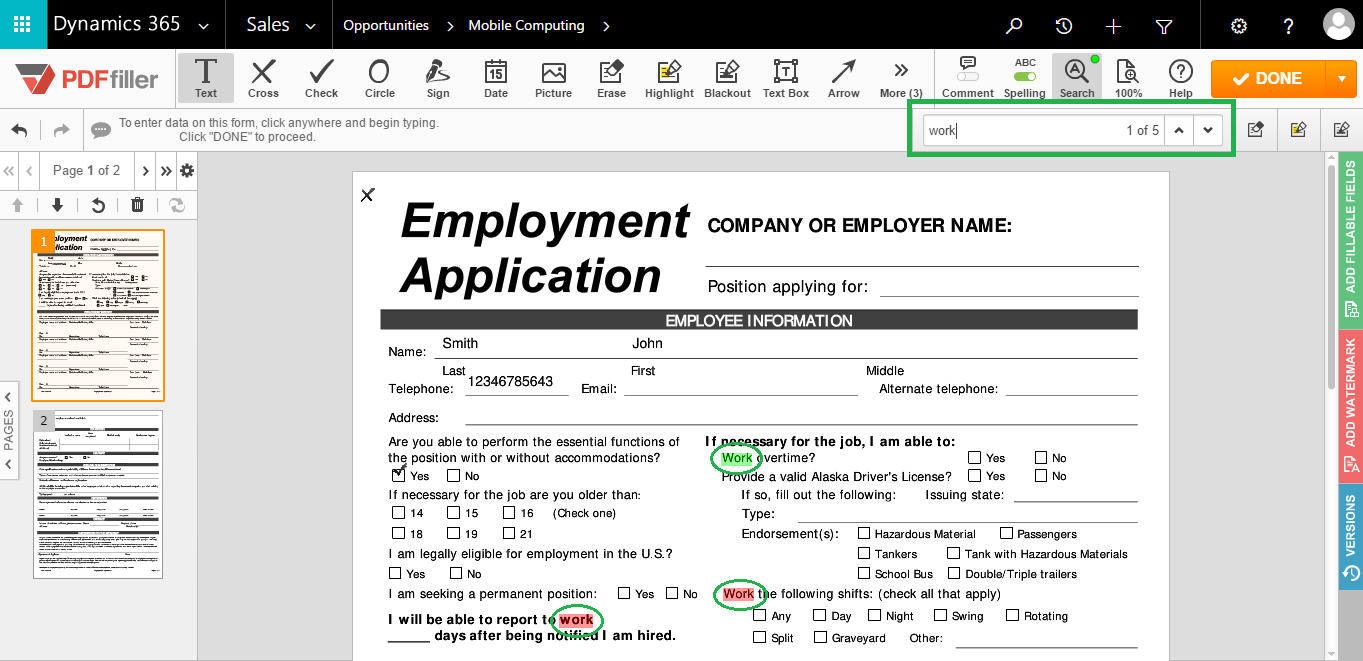
Task: Toggle the Spelling check switch
Action: pos(1025,76)
